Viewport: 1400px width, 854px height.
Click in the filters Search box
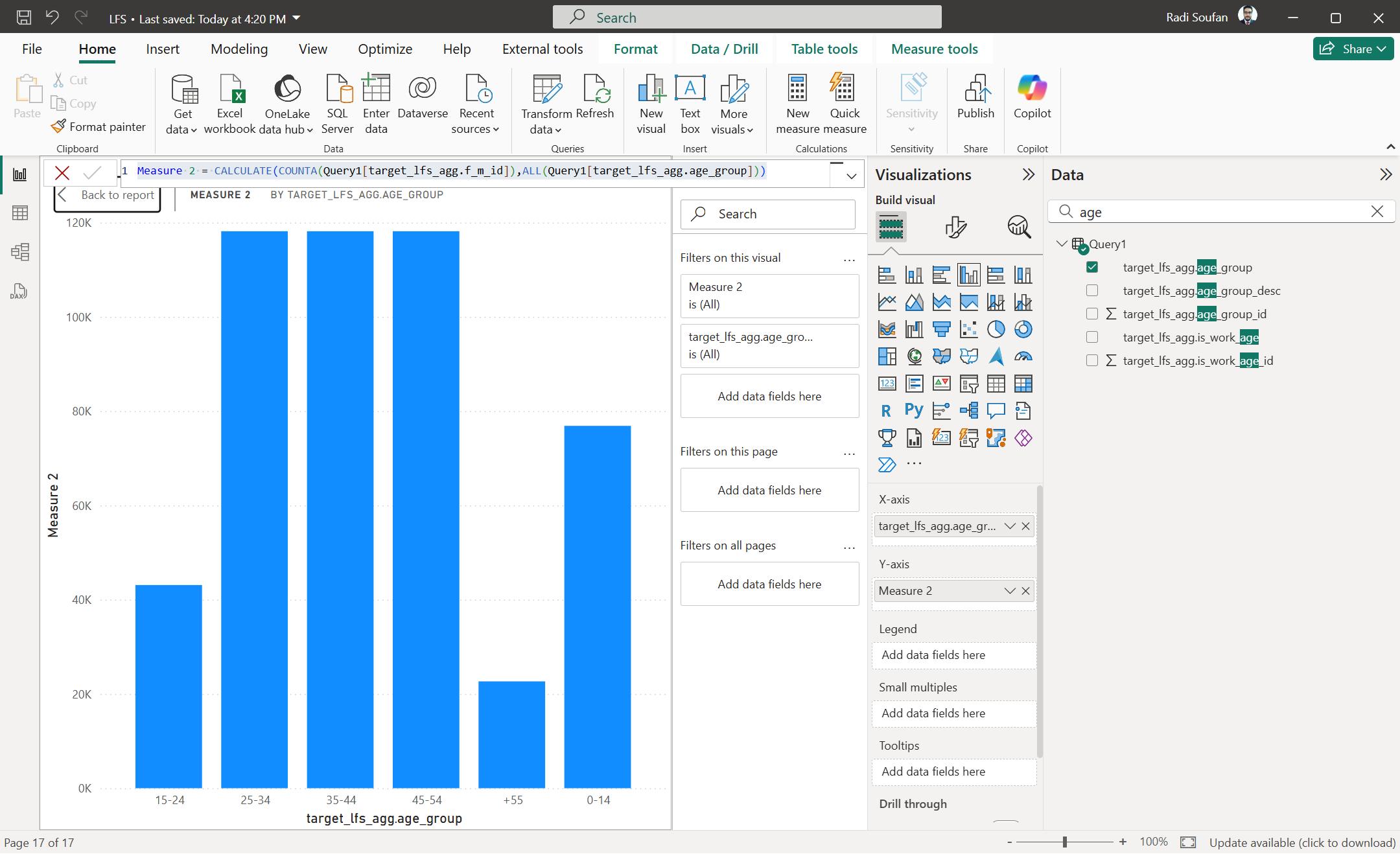click(x=768, y=214)
